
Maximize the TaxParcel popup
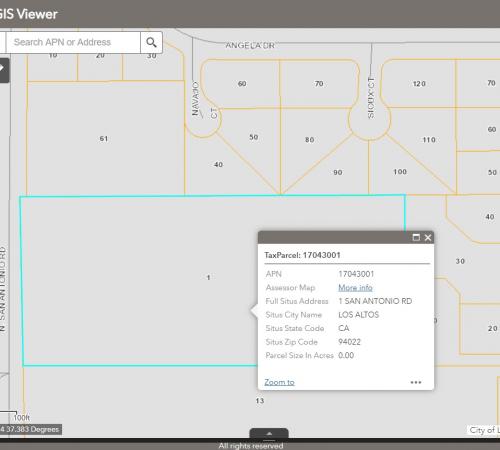416,237
